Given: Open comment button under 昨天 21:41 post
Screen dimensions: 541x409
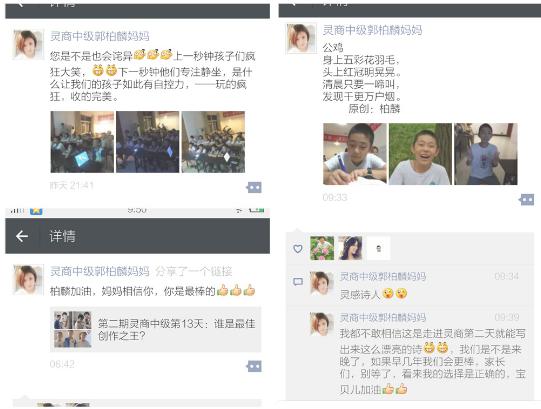Looking at the screenshot, I should click(254, 187).
